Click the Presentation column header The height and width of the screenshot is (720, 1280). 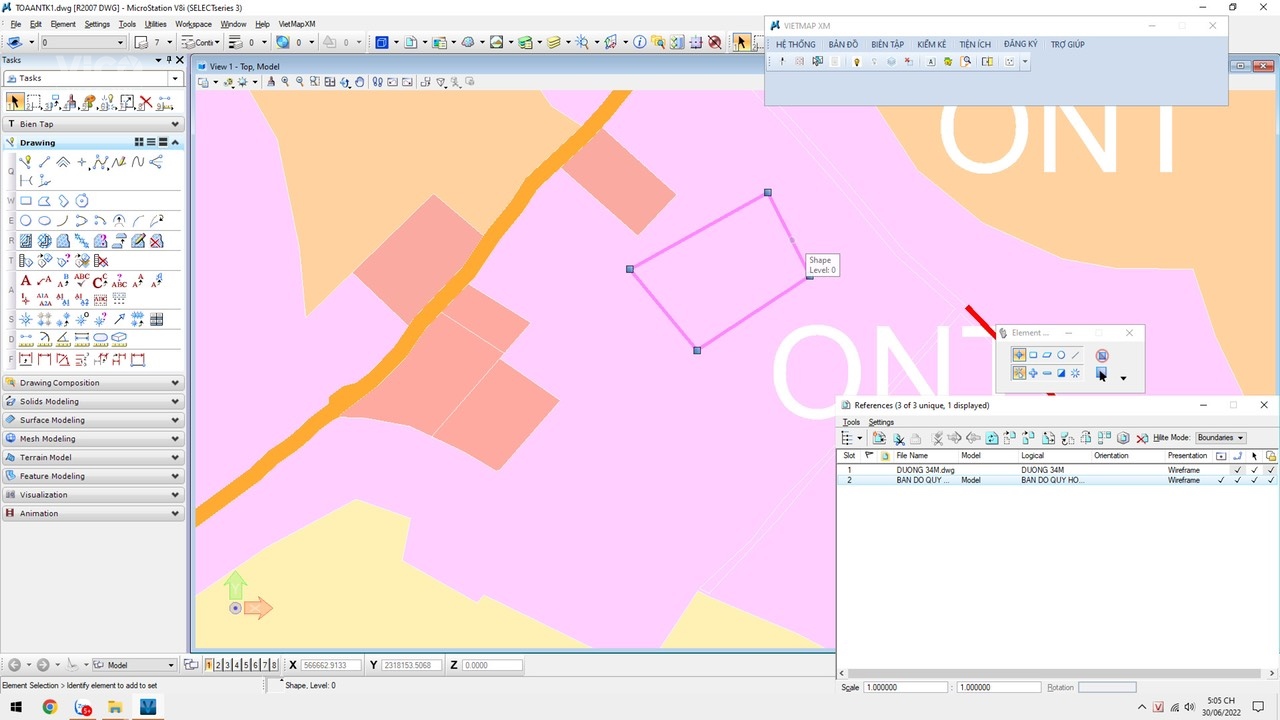1187,456
